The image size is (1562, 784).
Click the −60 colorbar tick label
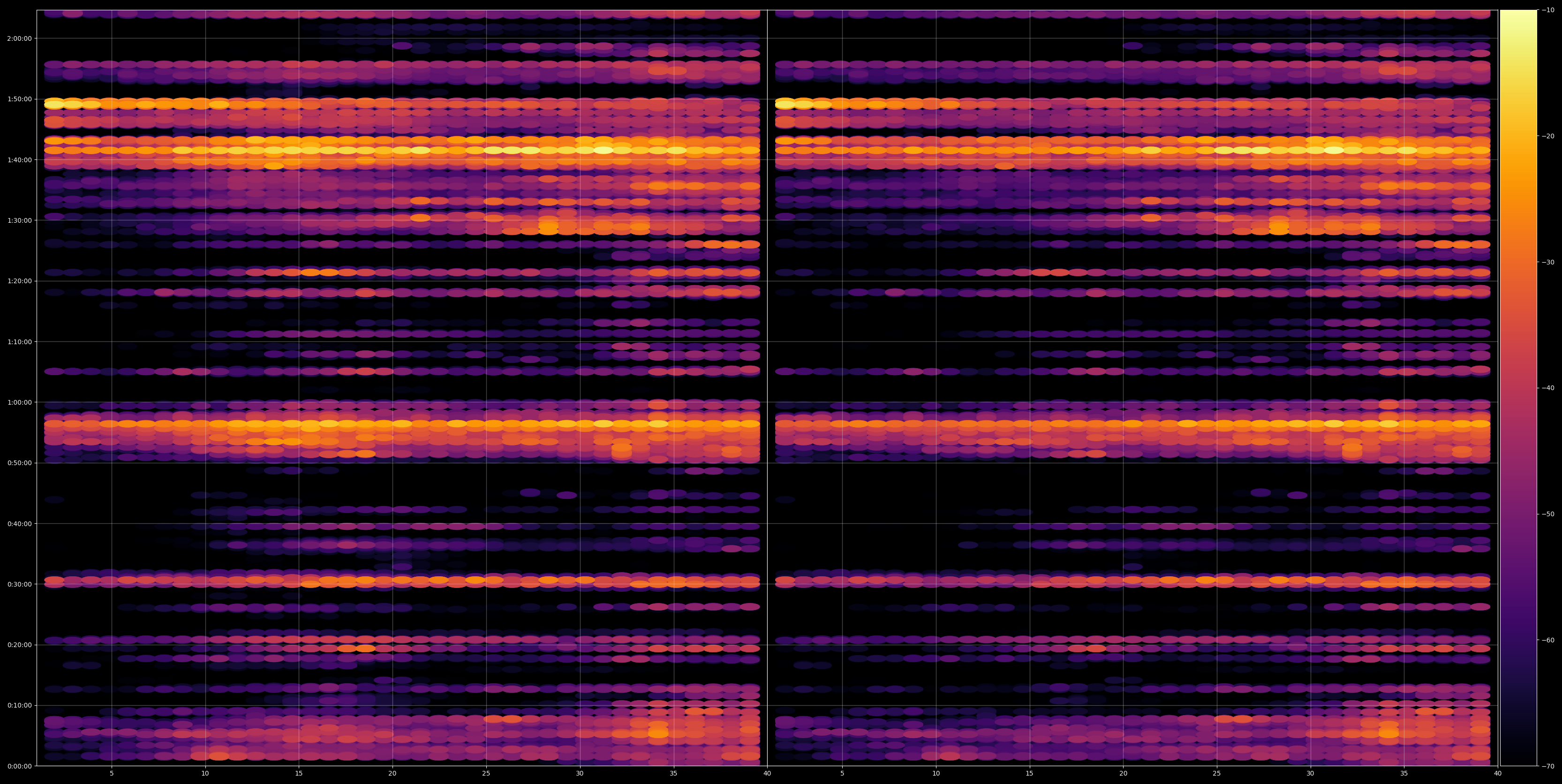point(1548,640)
